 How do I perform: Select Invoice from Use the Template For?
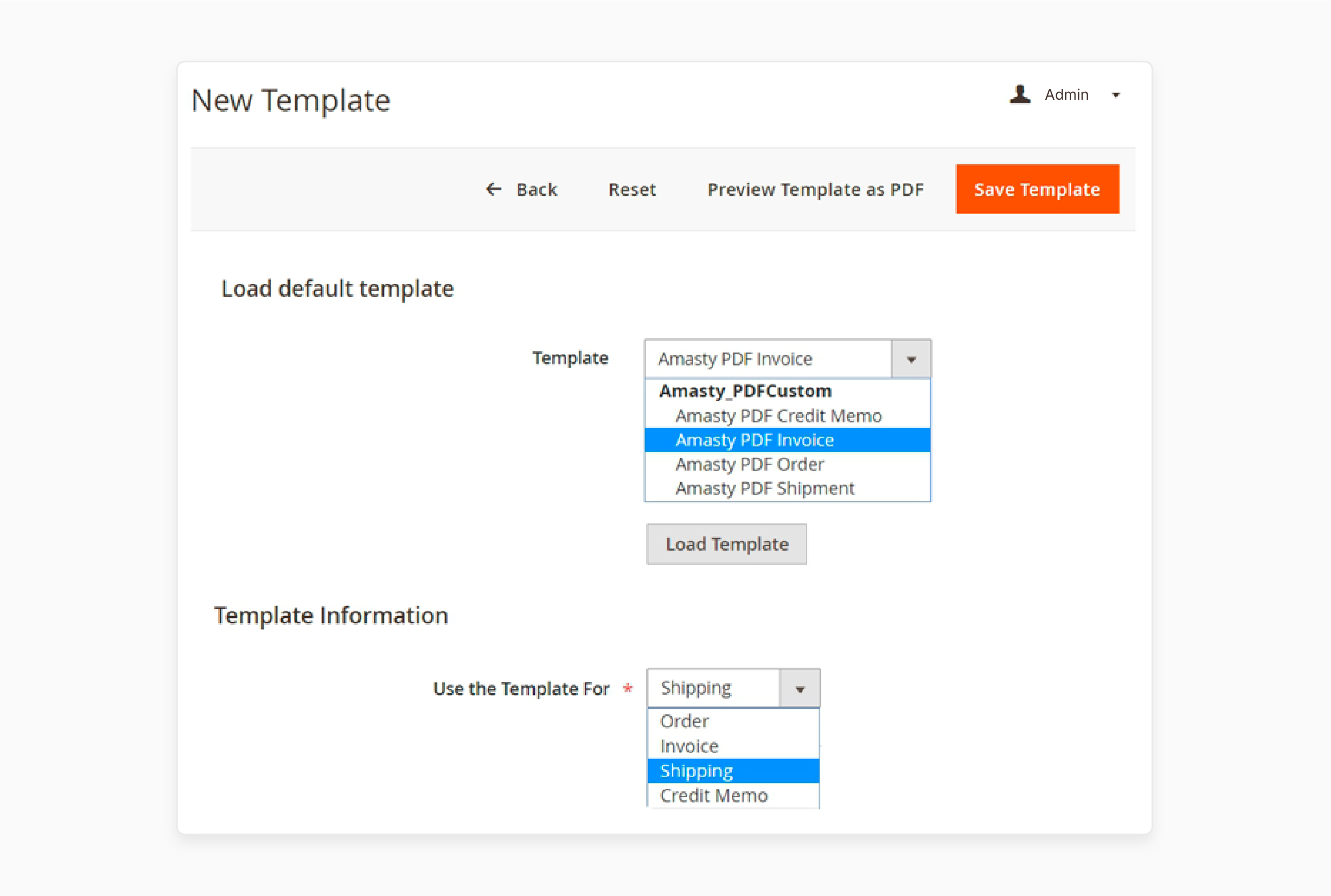tap(690, 745)
